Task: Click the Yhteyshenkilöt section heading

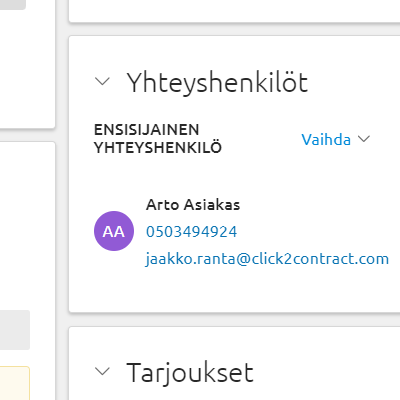Action: [x=217, y=83]
